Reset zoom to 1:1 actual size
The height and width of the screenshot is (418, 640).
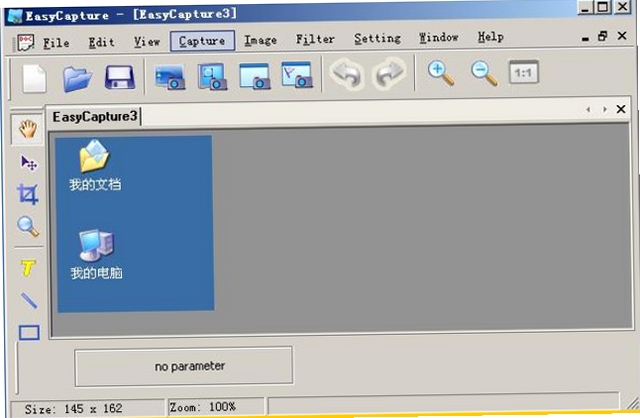[524, 72]
